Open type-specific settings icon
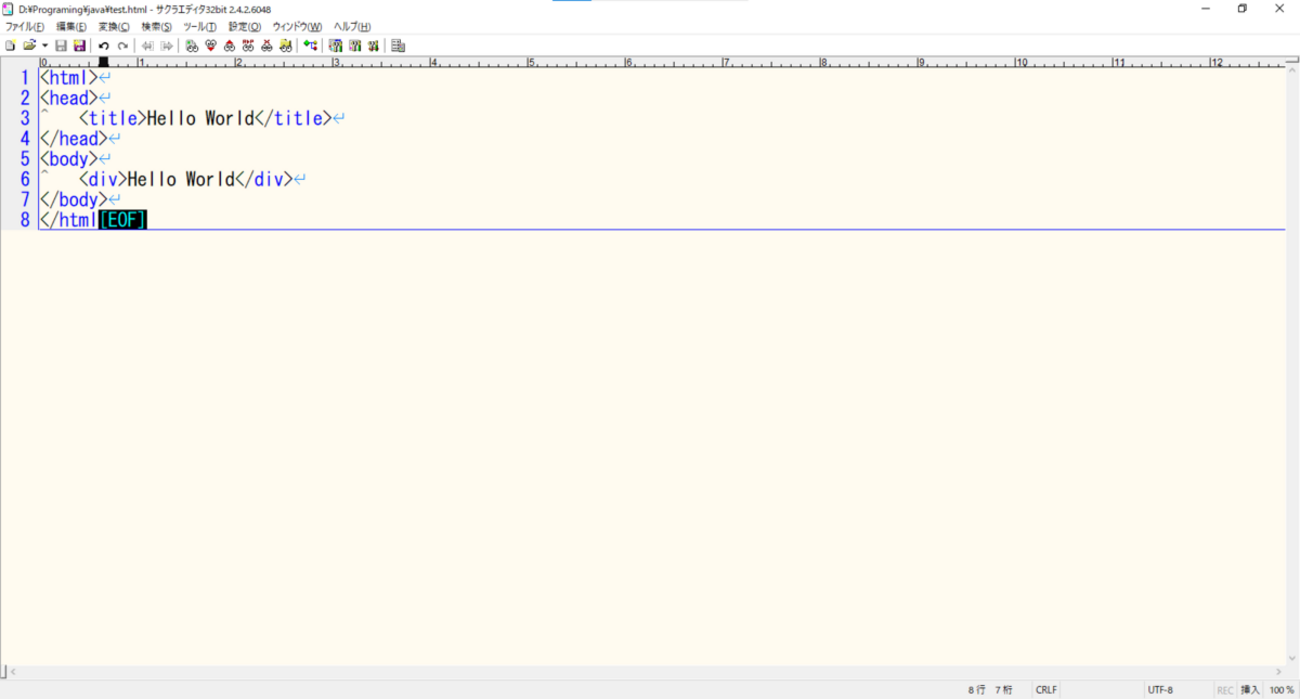Image resolution: width=1300 pixels, height=699 pixels. coord(354,46)
